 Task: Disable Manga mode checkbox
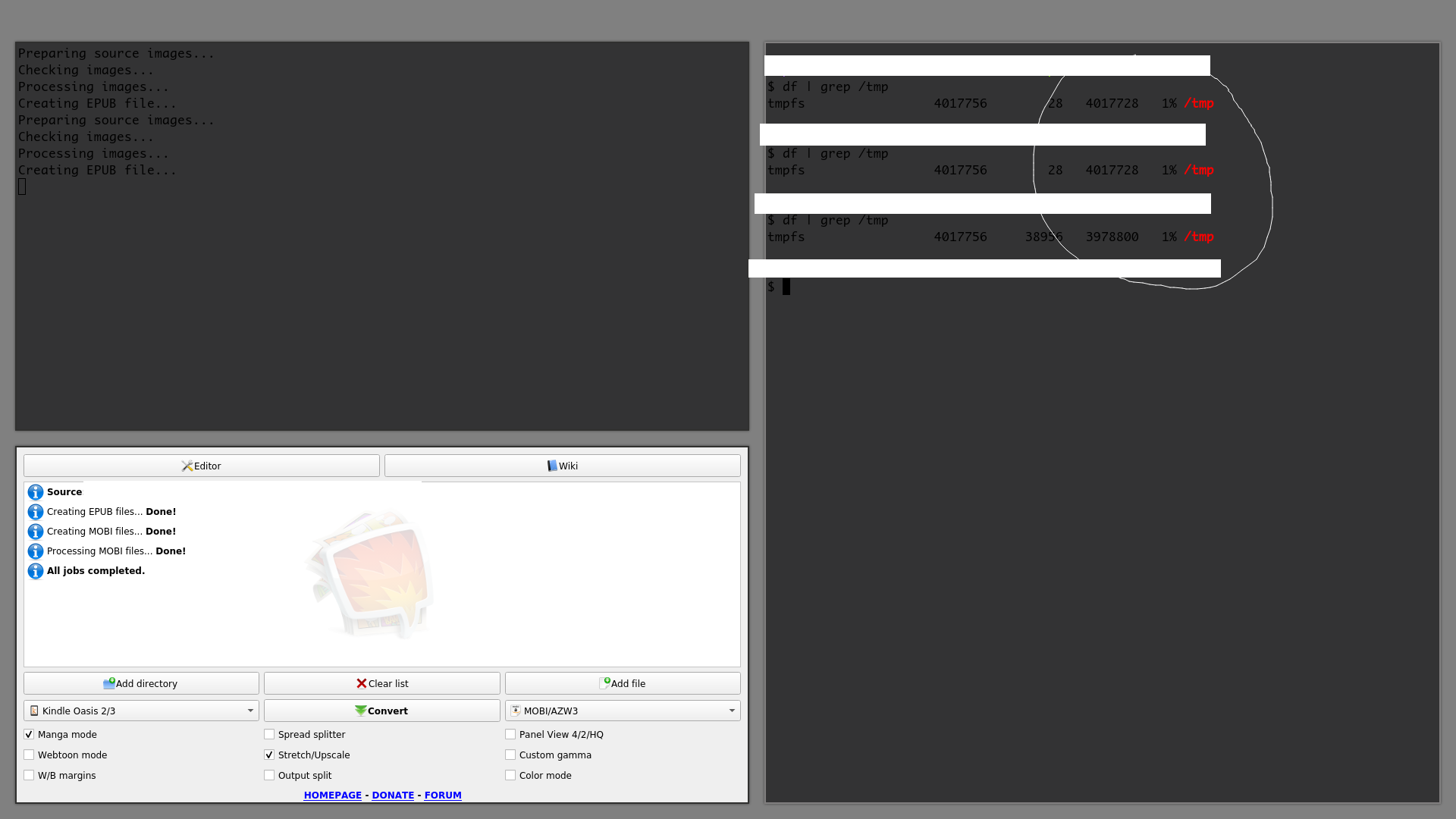[x=29, y=734]
